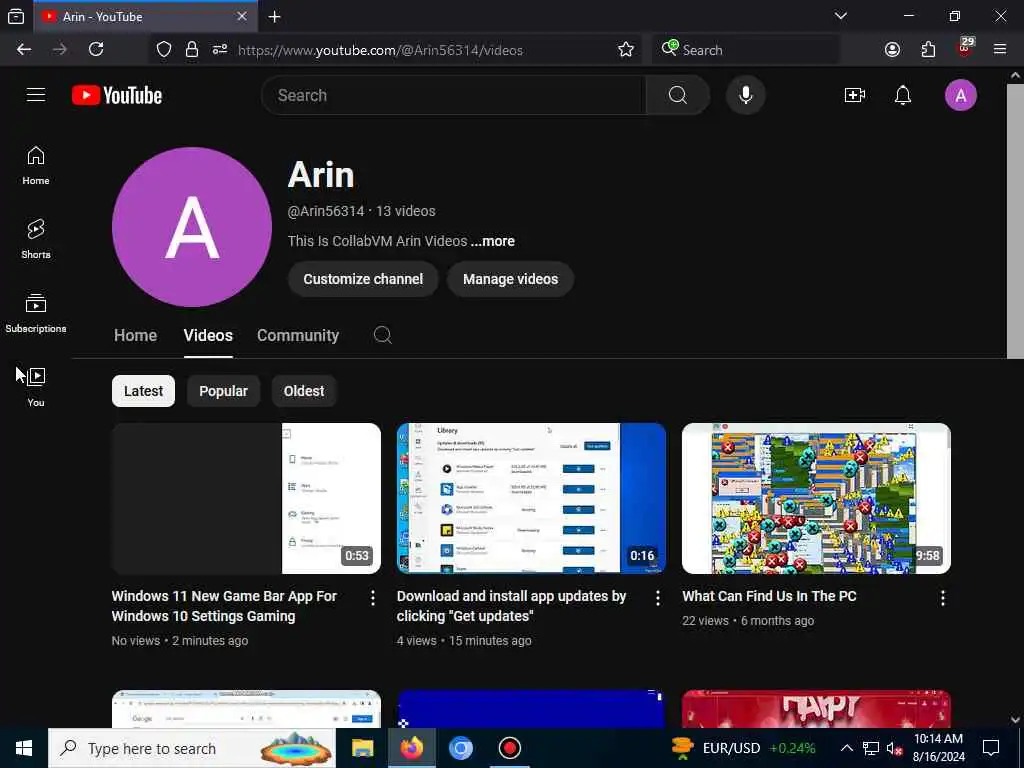
Task: Open site permissions icon in address bar
Action: tap(220, 50)
